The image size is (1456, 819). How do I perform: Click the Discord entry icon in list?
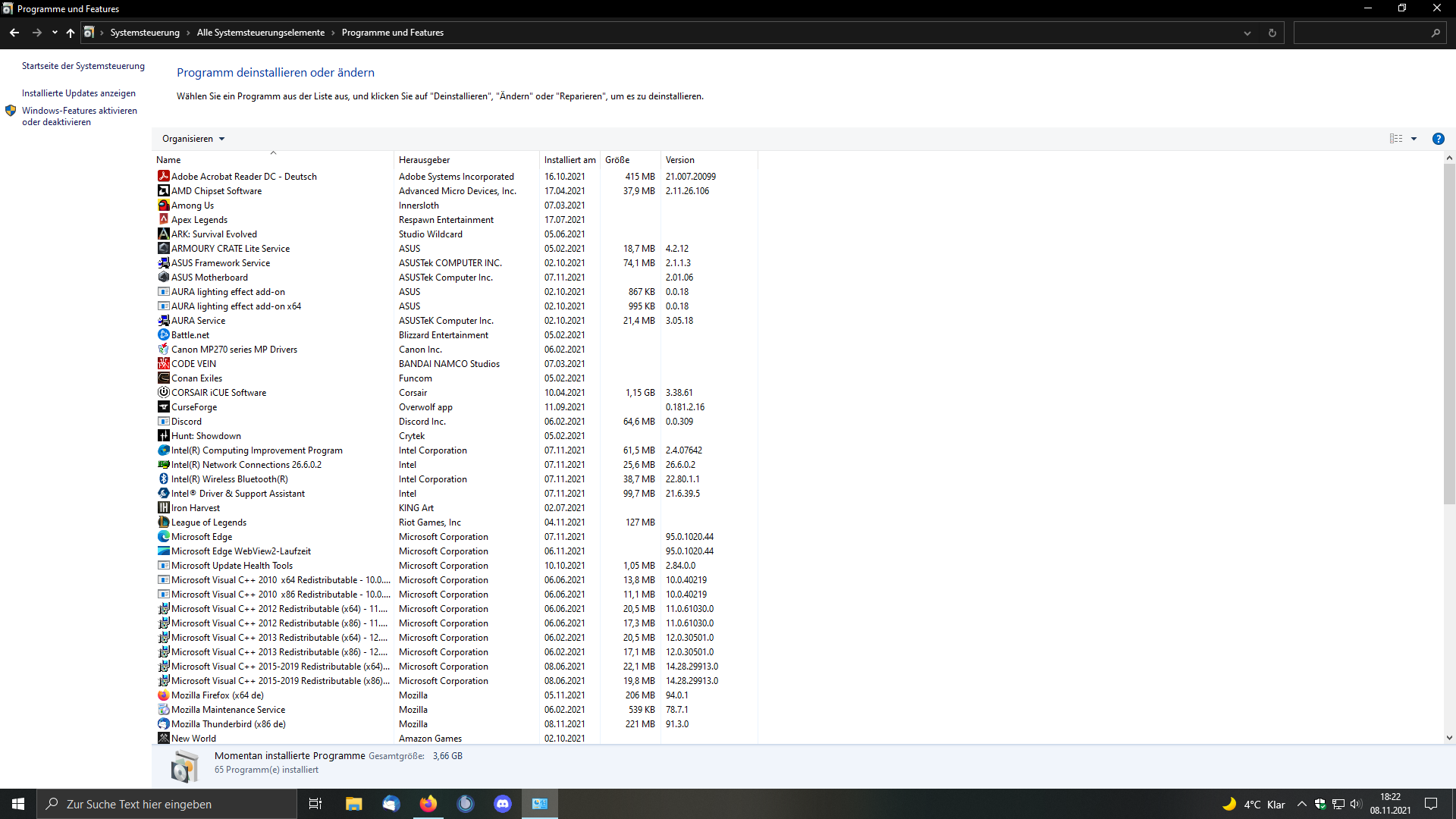(163, 421)
